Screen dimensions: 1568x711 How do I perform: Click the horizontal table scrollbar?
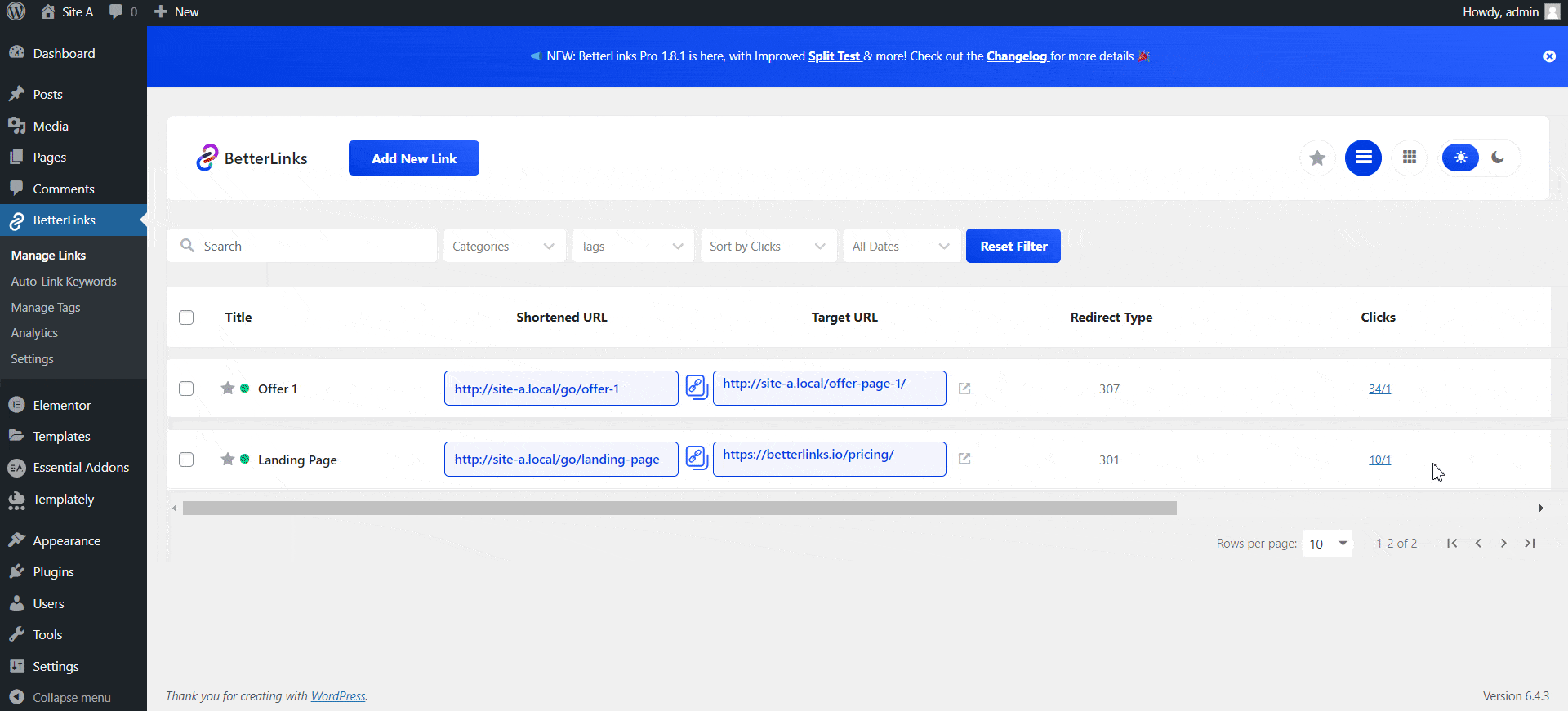(679, 509)
